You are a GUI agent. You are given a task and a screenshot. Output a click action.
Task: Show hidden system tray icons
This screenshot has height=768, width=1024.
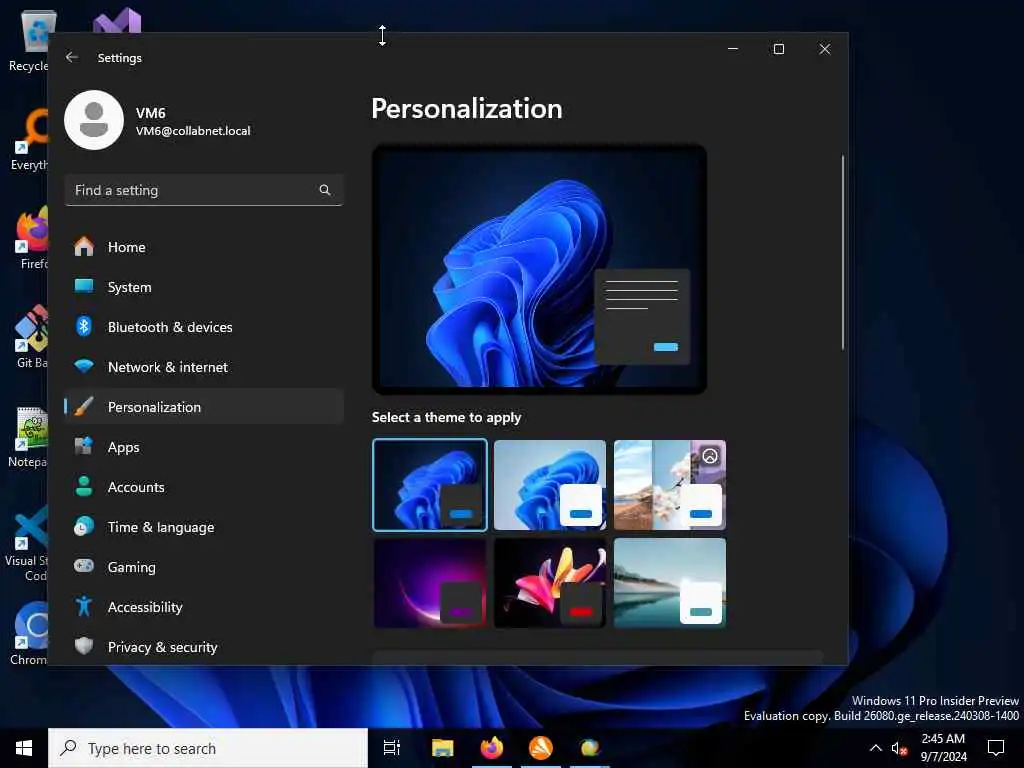tap(876, 748)
